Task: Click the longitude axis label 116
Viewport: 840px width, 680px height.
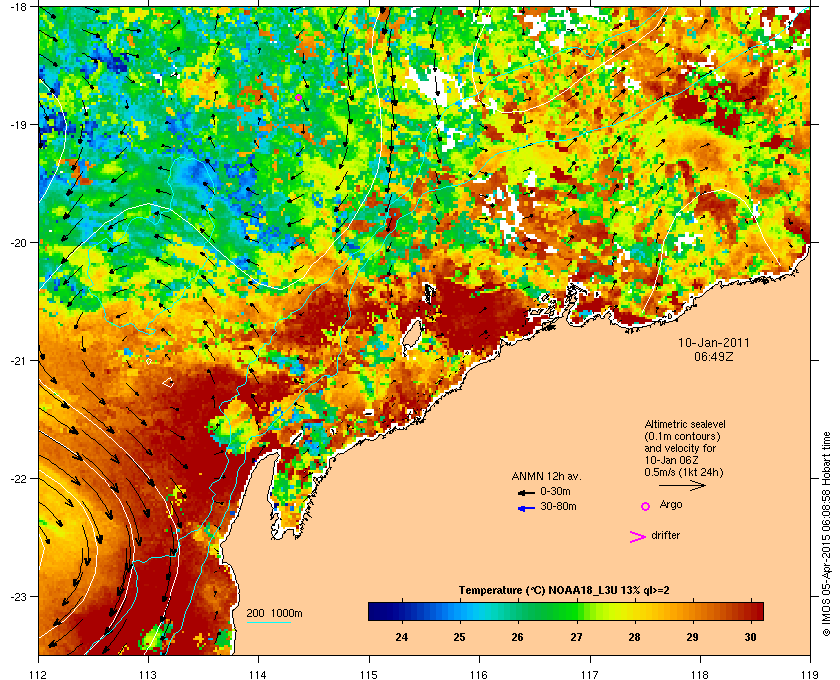Action: (479, 674)
